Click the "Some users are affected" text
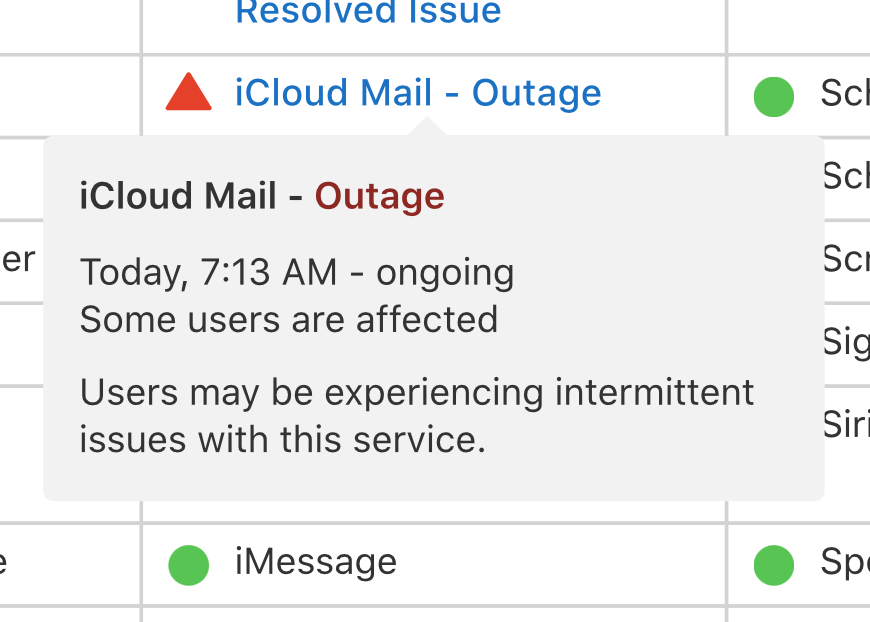 [x=289, y=320]
